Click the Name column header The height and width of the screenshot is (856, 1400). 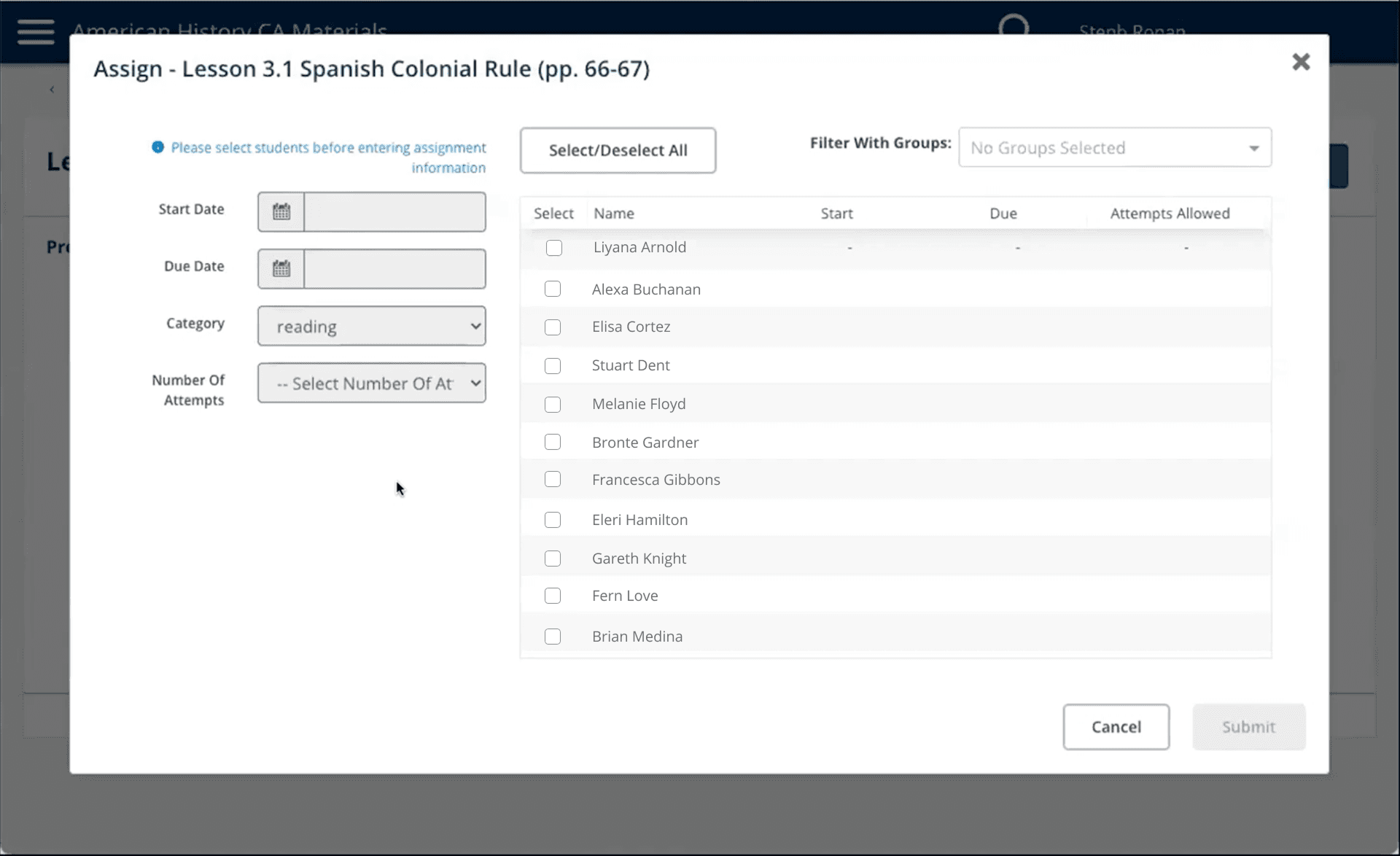coord(613,213)
